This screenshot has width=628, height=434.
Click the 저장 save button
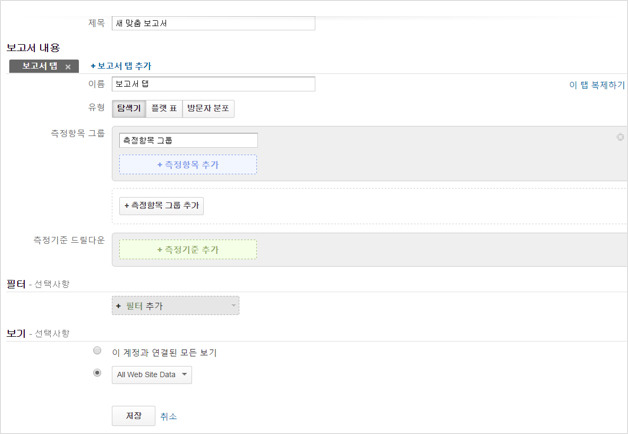(132, 416)
